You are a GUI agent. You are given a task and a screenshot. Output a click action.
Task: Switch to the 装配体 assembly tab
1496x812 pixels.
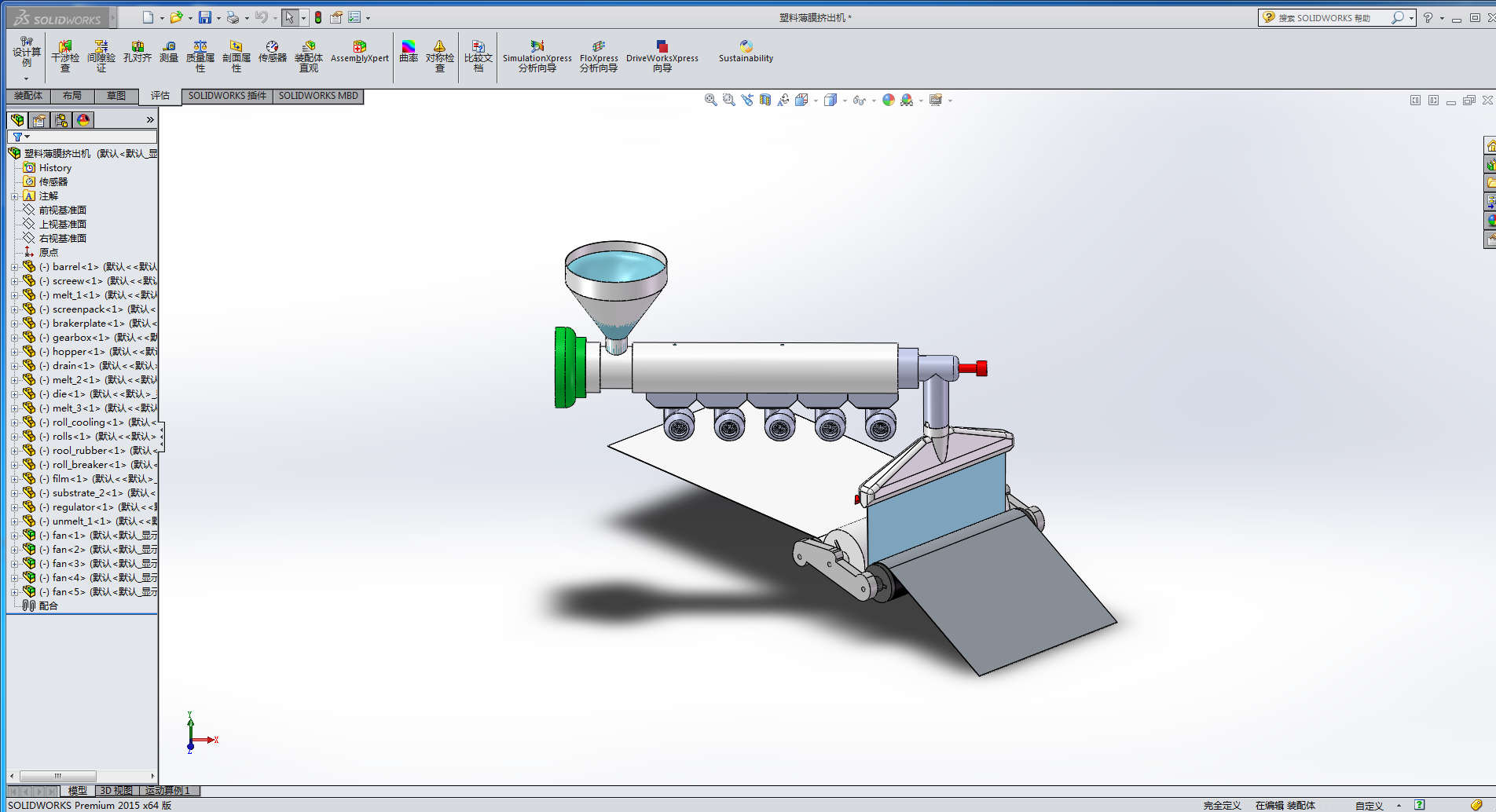pyautogui.click(x=28, y=96)
